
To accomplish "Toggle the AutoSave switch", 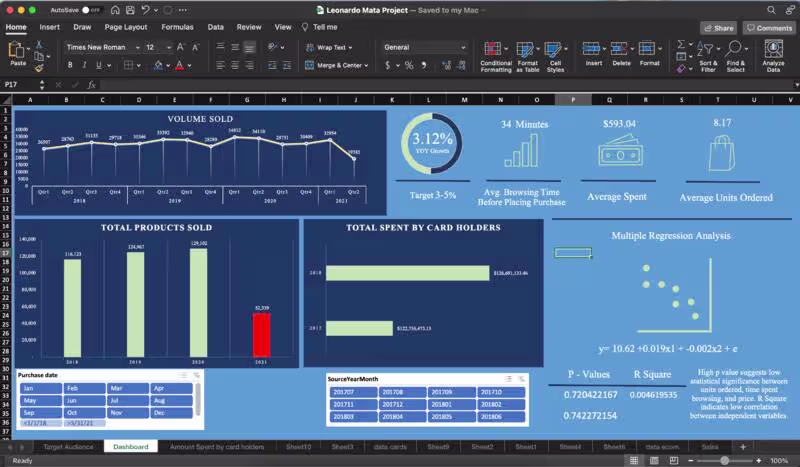I will (90, 10).
